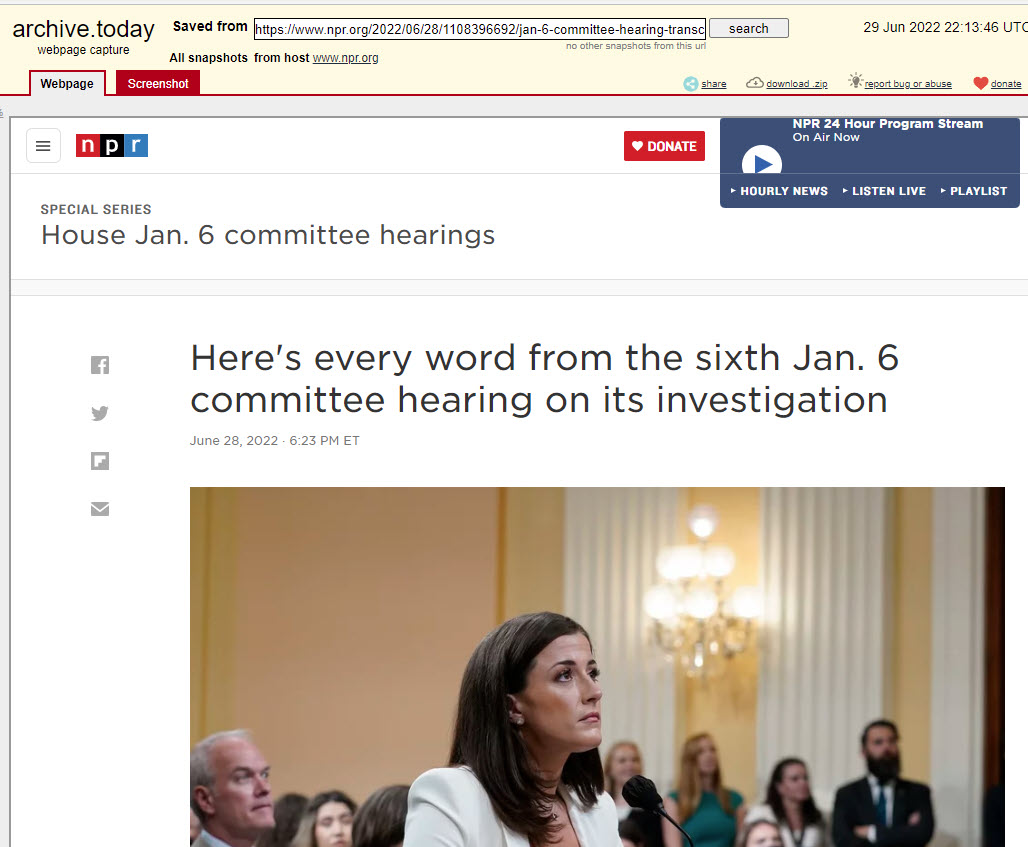Viewport: 1028px width, 847px height.
Task: Click the report bug lightbulb icon
Action: pos(855,81)
